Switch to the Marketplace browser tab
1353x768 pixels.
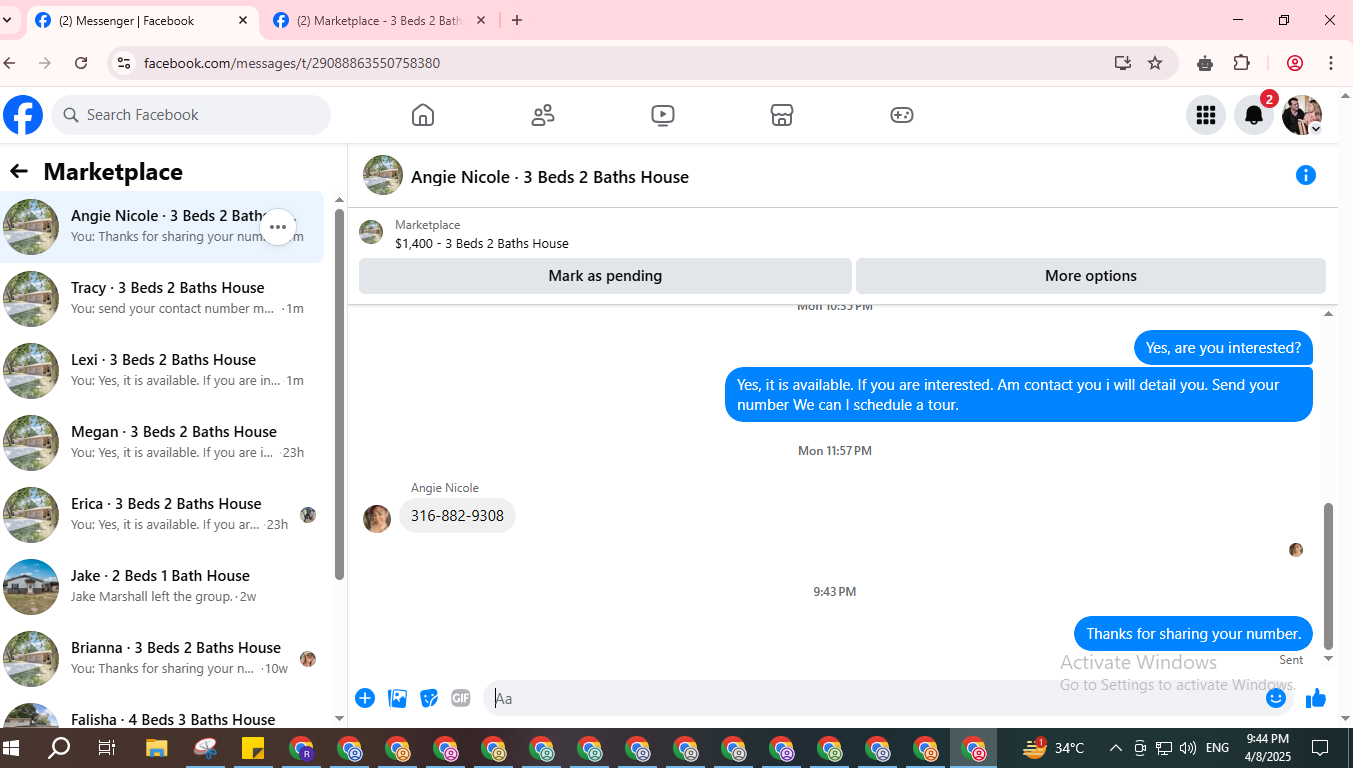pyautogui.click(x=378, y=20)
